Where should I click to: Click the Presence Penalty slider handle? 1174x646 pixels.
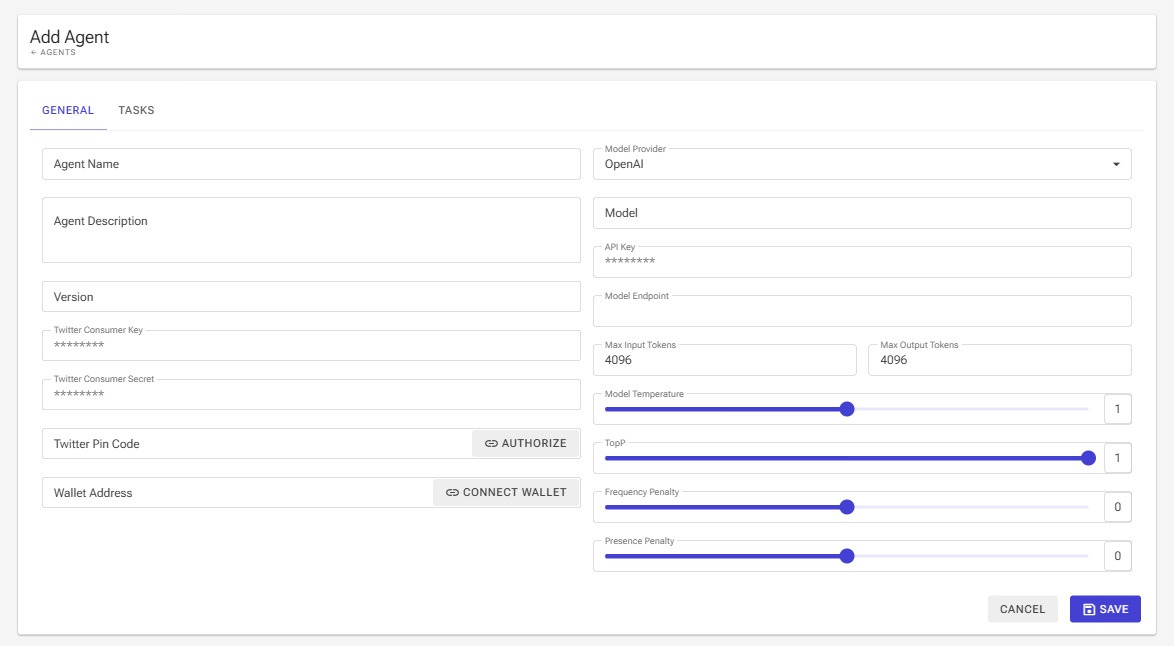coord(847,556)
